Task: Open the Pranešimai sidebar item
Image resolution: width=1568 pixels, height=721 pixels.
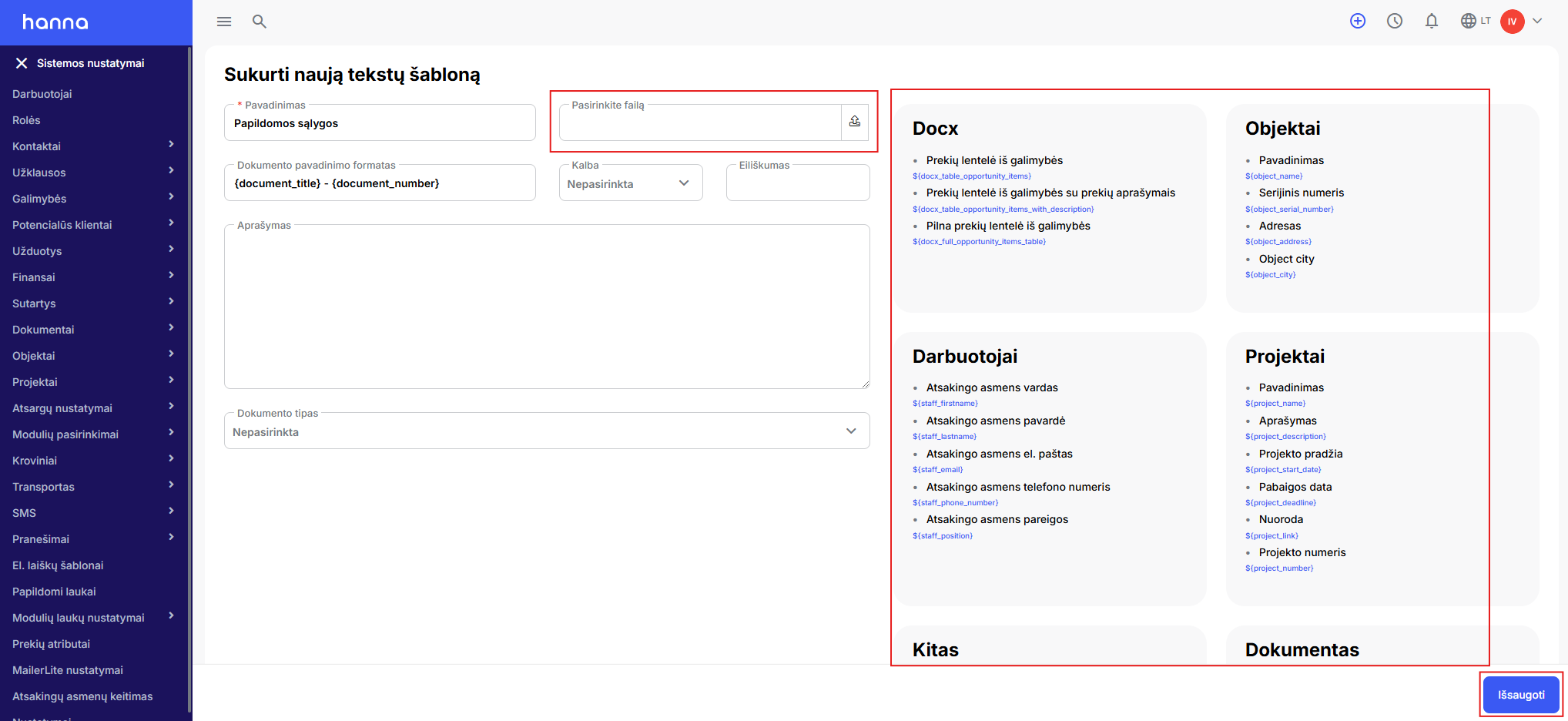Action: point(41,539)
